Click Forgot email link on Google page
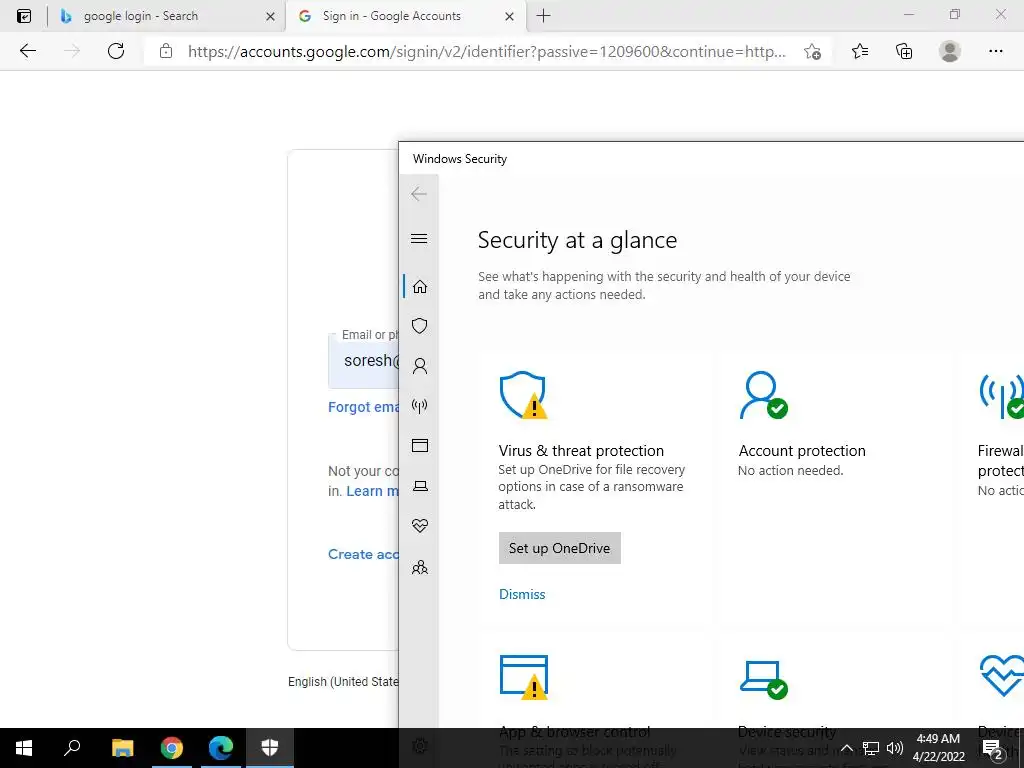 (x=363, y=407)
